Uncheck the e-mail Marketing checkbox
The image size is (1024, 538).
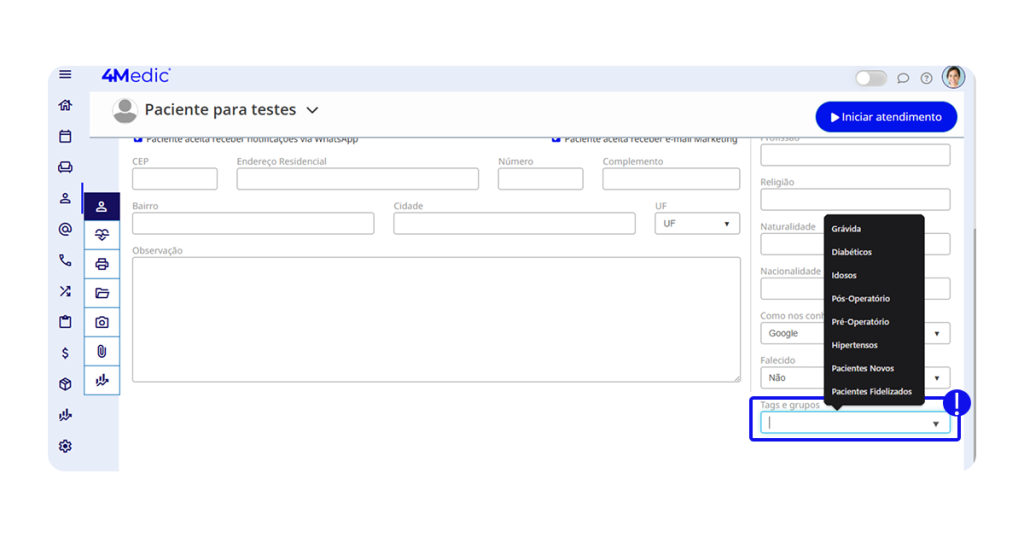click(557, 140)
